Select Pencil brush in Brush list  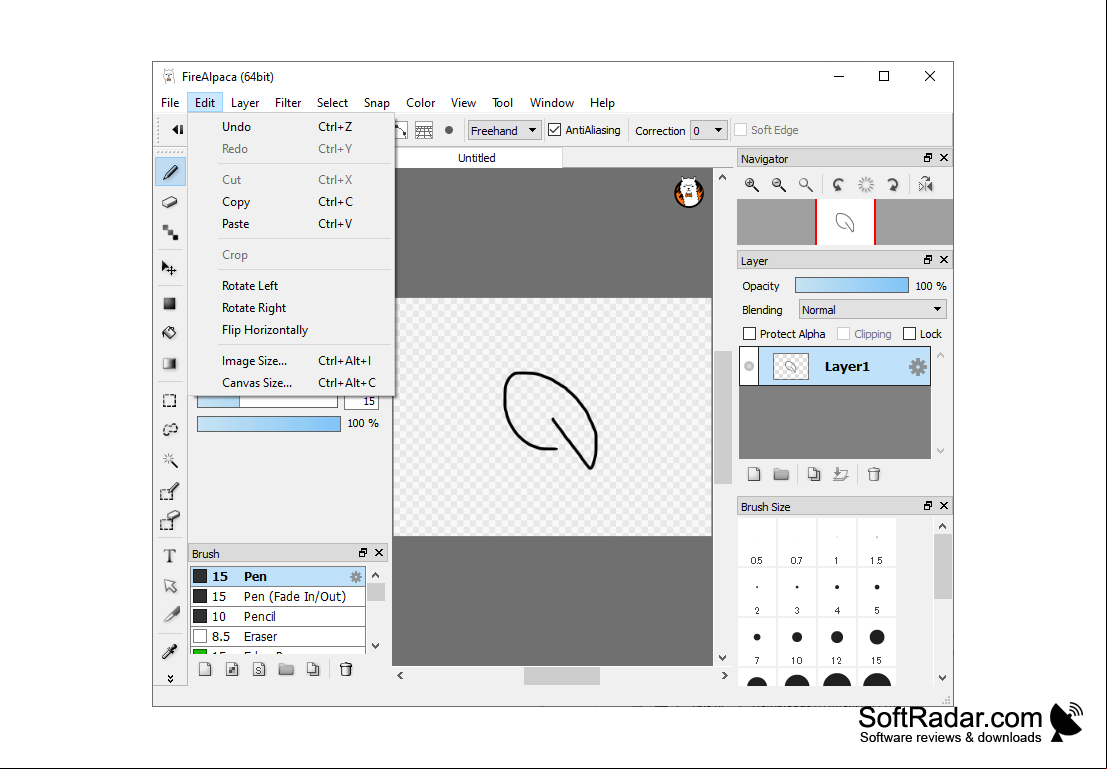pos(278,616)
